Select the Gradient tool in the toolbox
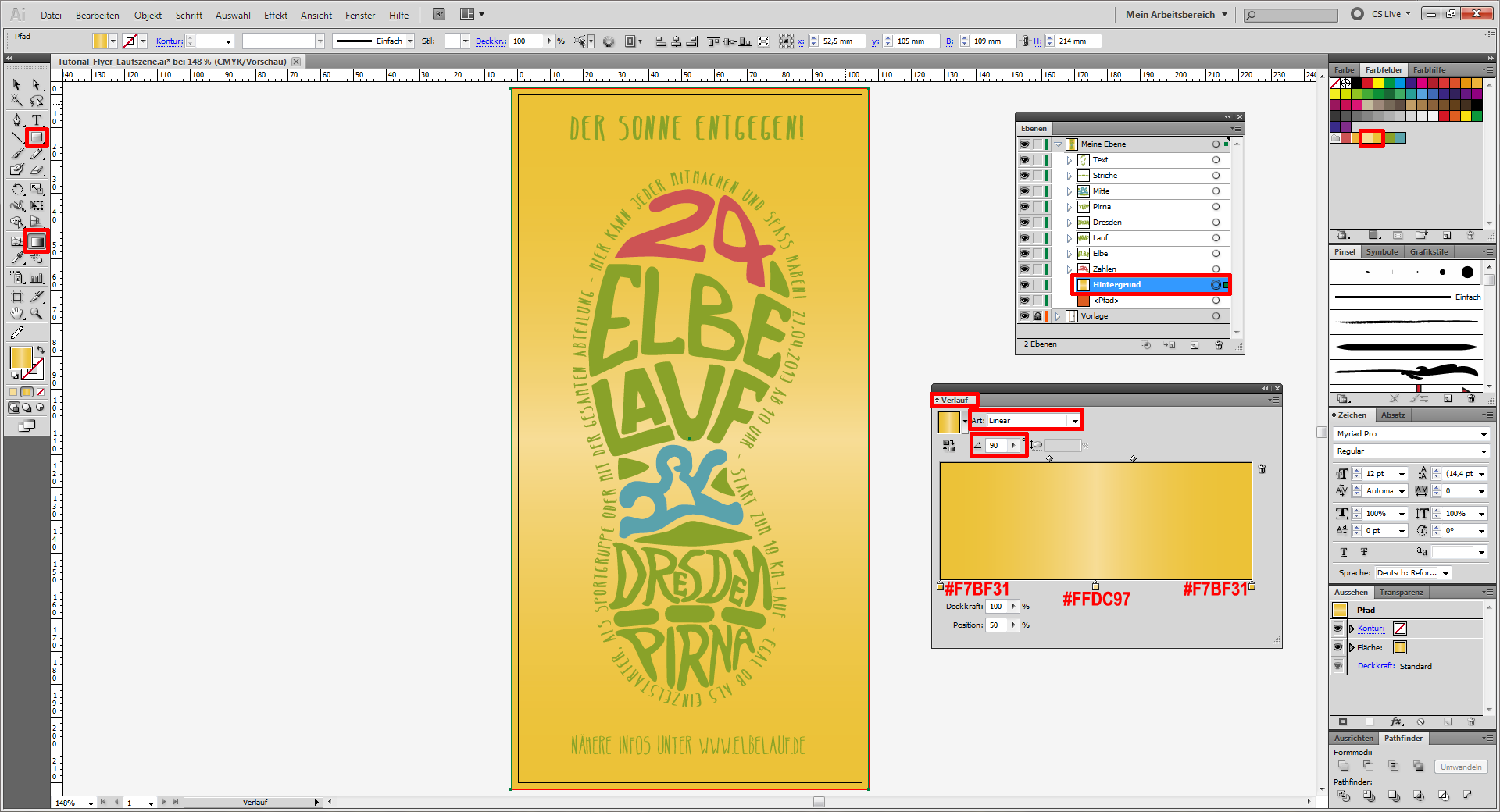The image size is (1500, 812). click(36, 241)
